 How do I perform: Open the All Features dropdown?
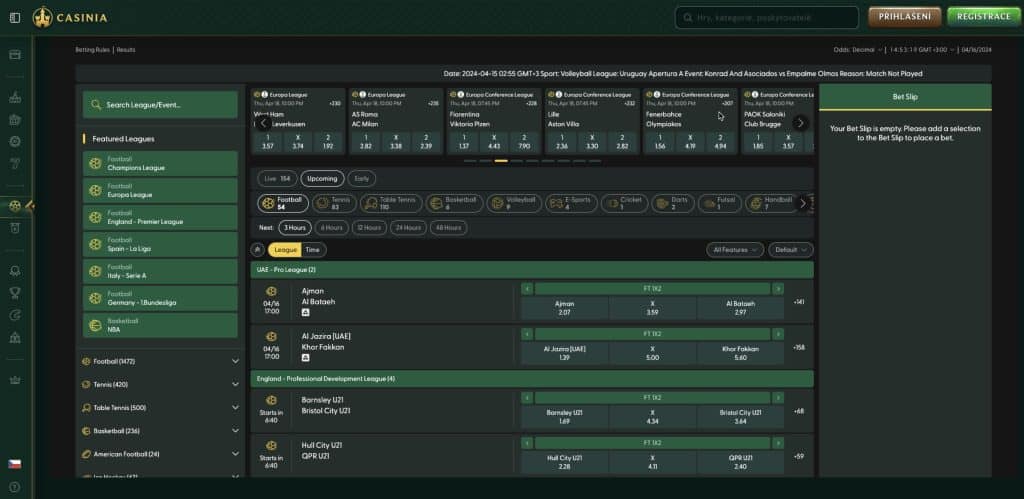point(734,250)
